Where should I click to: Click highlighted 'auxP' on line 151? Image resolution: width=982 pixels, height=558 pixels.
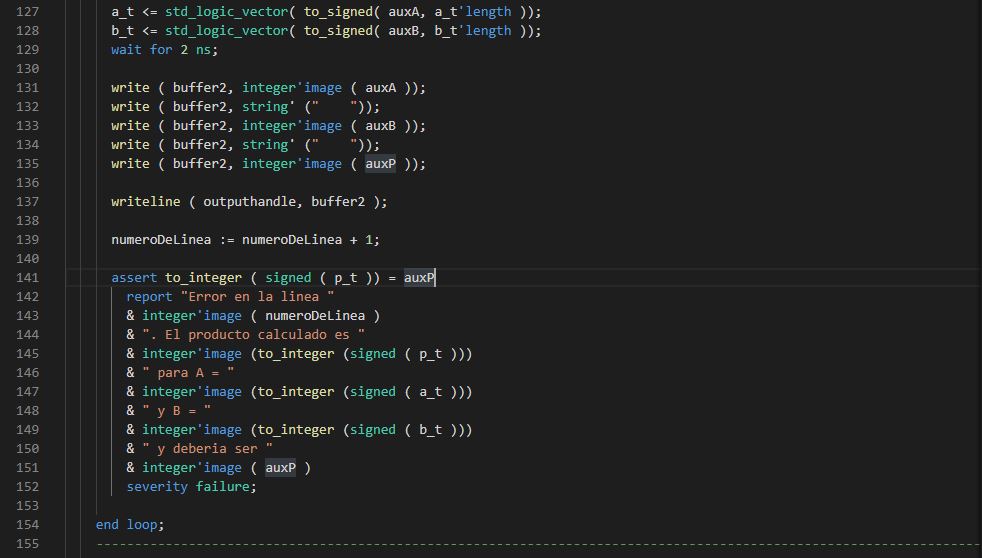click(x=280, y=468)
